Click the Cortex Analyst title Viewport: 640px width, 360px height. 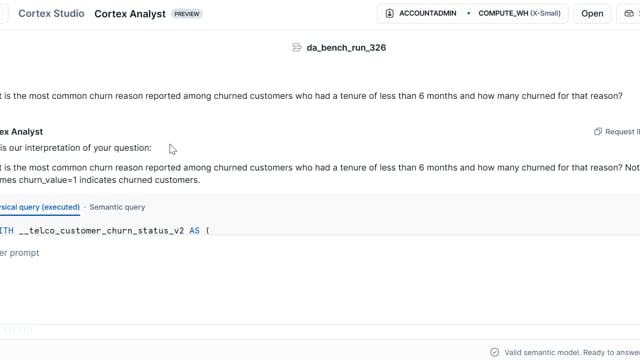tap(130, 14)
